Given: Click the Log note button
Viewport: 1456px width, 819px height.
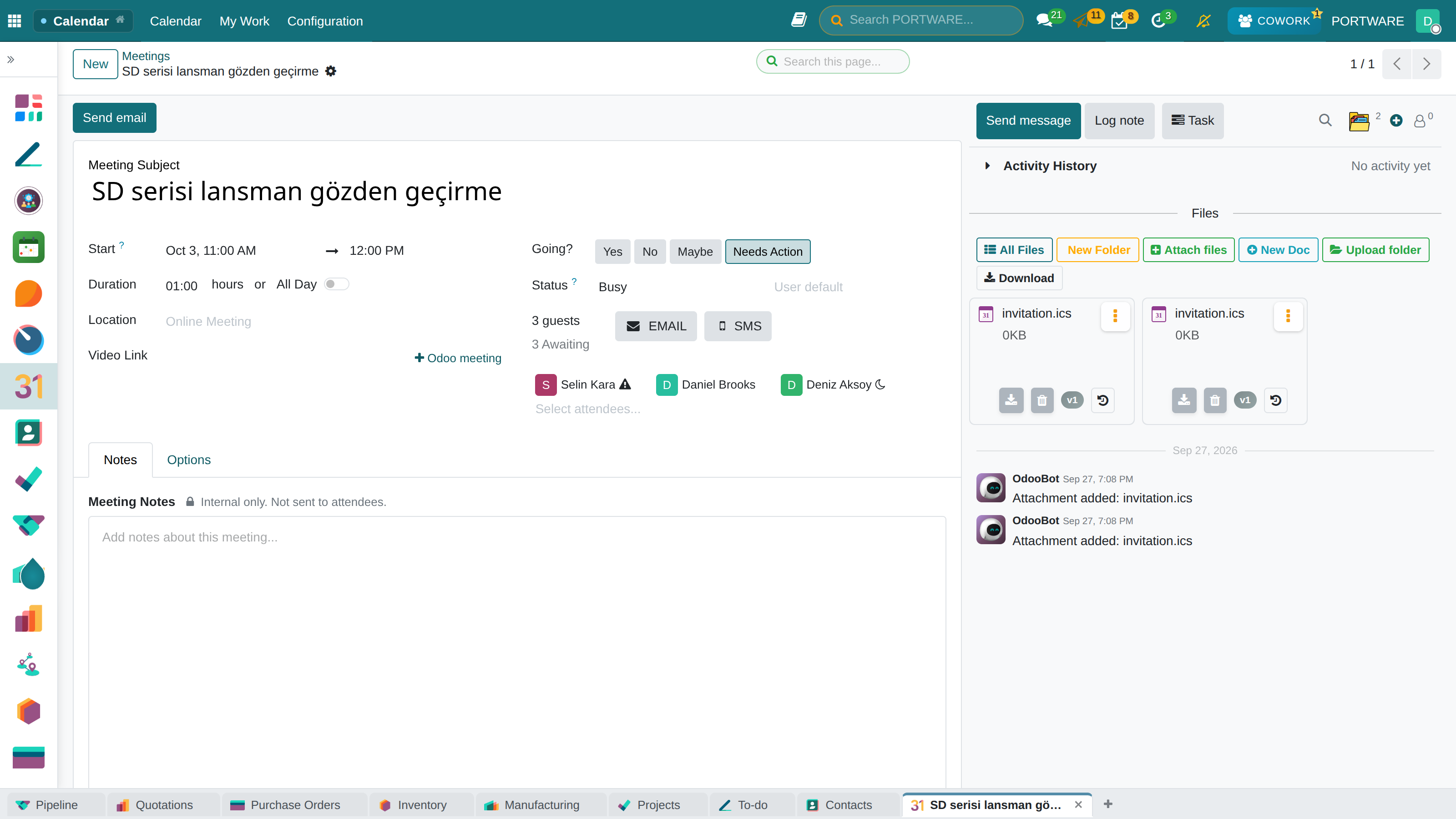Looking at the screenshot, I should pyautogui.click(x=1118, y=121).
